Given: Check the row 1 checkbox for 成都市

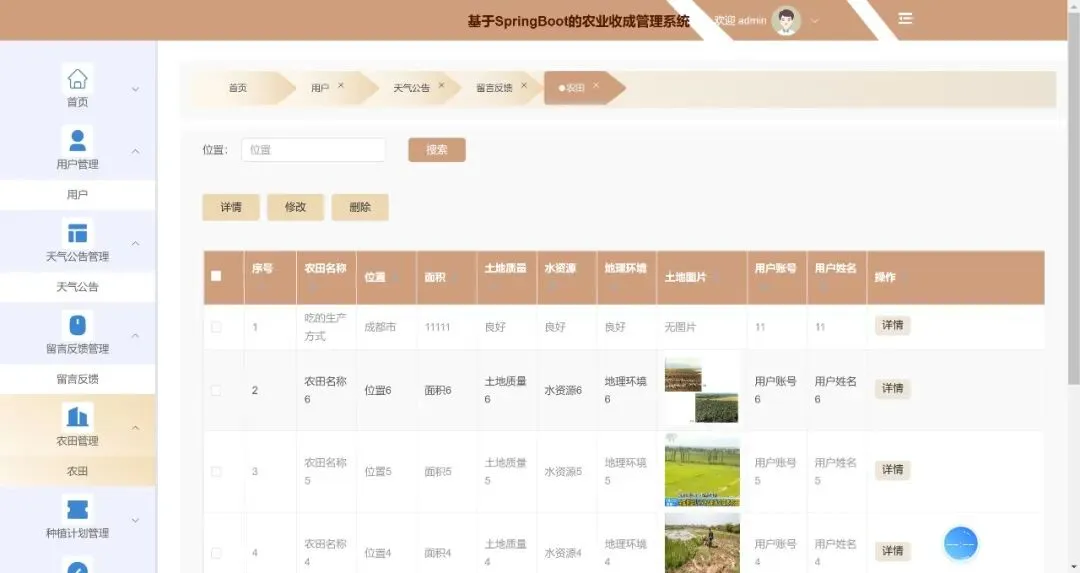Looking at the screenshot, I should 216,326.
